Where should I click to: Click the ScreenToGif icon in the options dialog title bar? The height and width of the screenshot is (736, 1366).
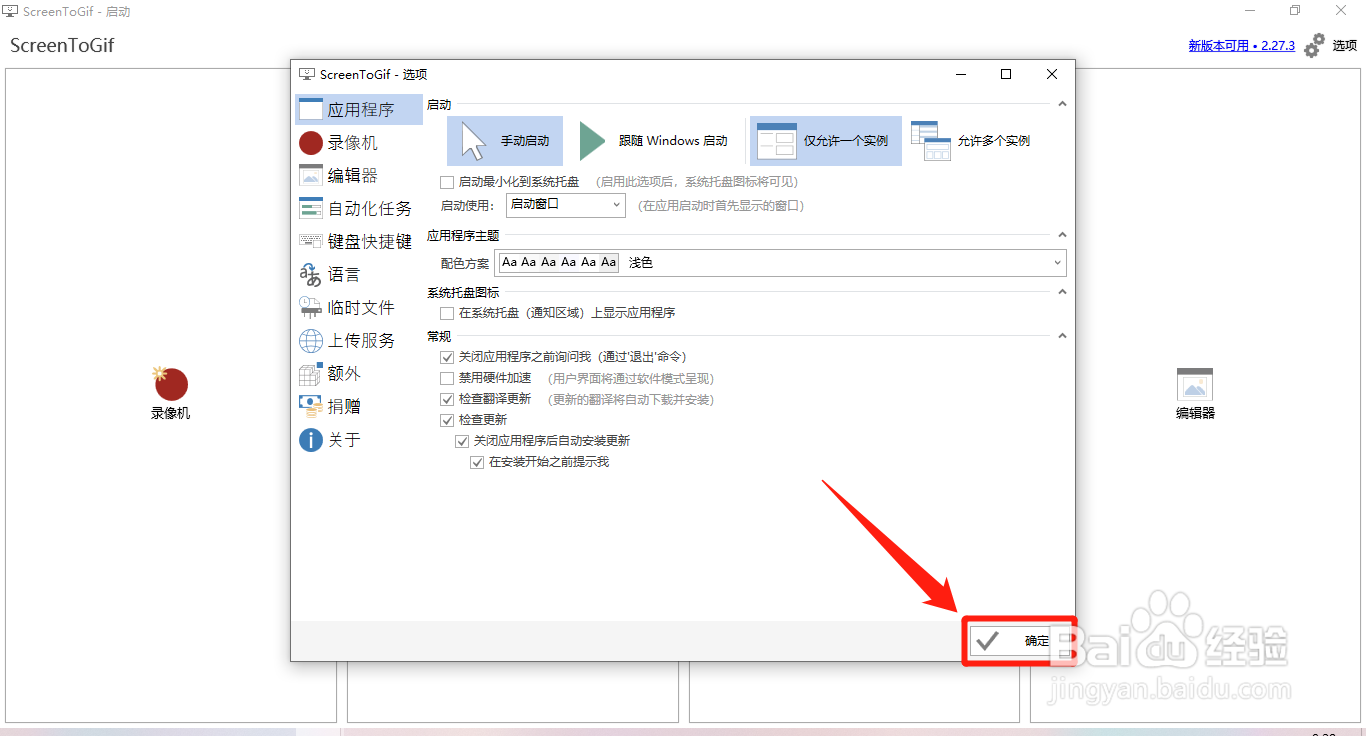(307, 74)
